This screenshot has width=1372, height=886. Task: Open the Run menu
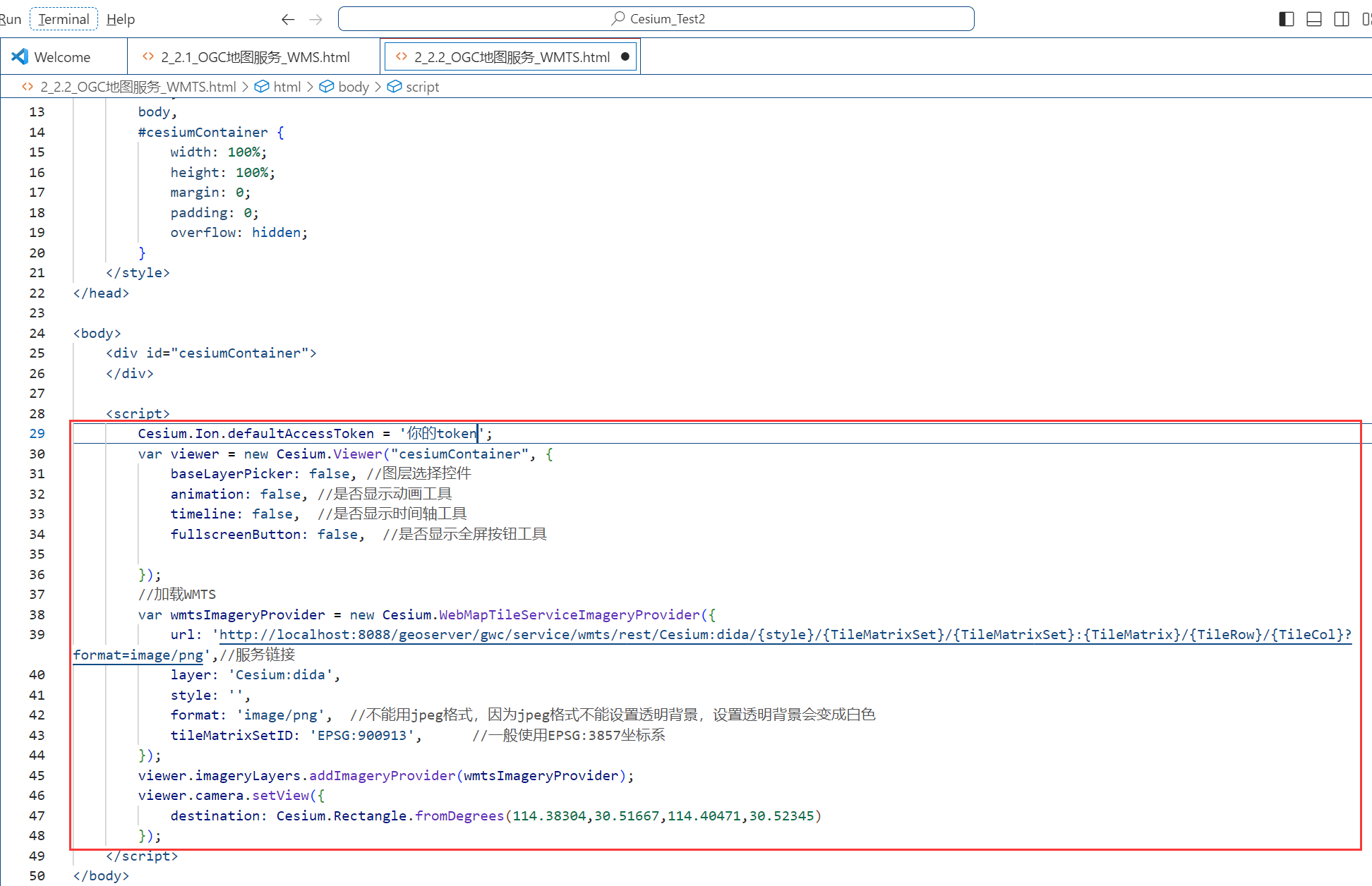[x=10, y=19]
